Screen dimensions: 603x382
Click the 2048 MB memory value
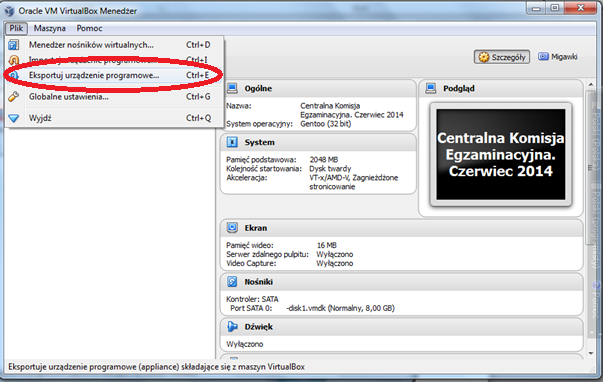click(323, 159)
